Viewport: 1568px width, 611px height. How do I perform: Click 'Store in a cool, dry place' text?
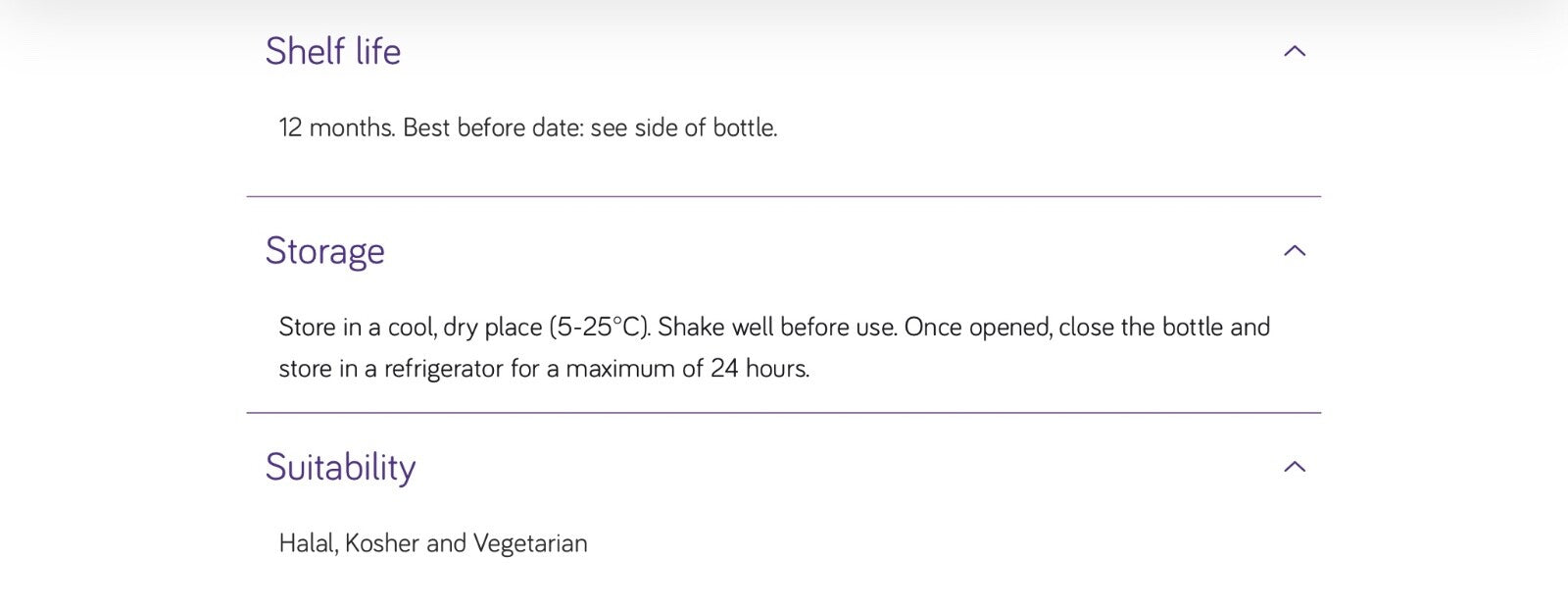click(x=410, y=327)
